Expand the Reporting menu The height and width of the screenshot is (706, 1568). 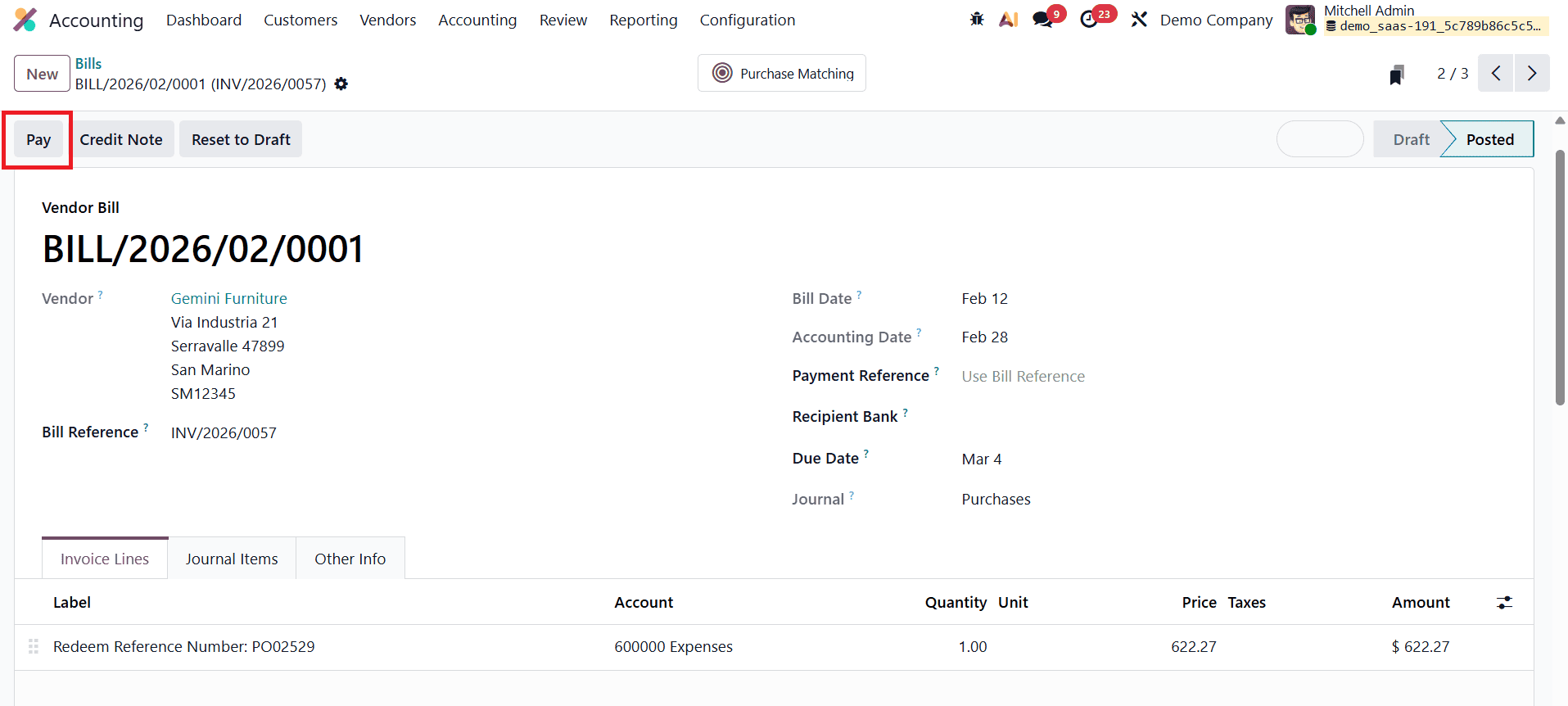coord(643,20)
